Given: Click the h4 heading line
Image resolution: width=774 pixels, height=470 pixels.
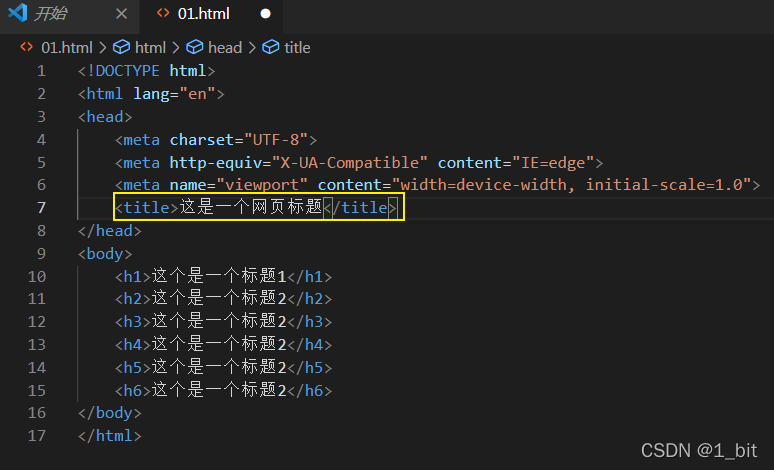Looking at the screenshot, I should [224, 345].
